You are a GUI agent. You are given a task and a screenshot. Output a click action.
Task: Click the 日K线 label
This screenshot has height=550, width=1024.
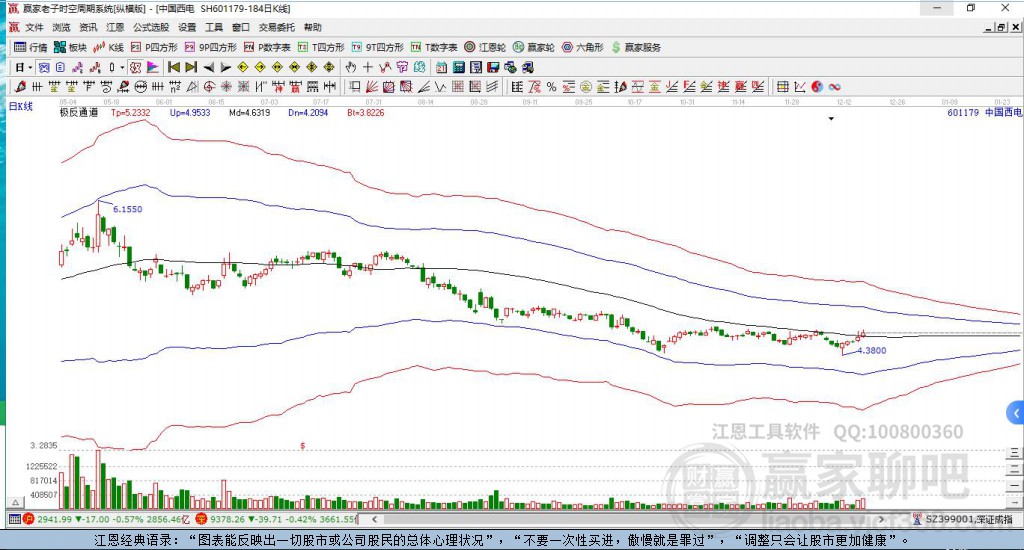pyautogui.click(x=20, y=106)
